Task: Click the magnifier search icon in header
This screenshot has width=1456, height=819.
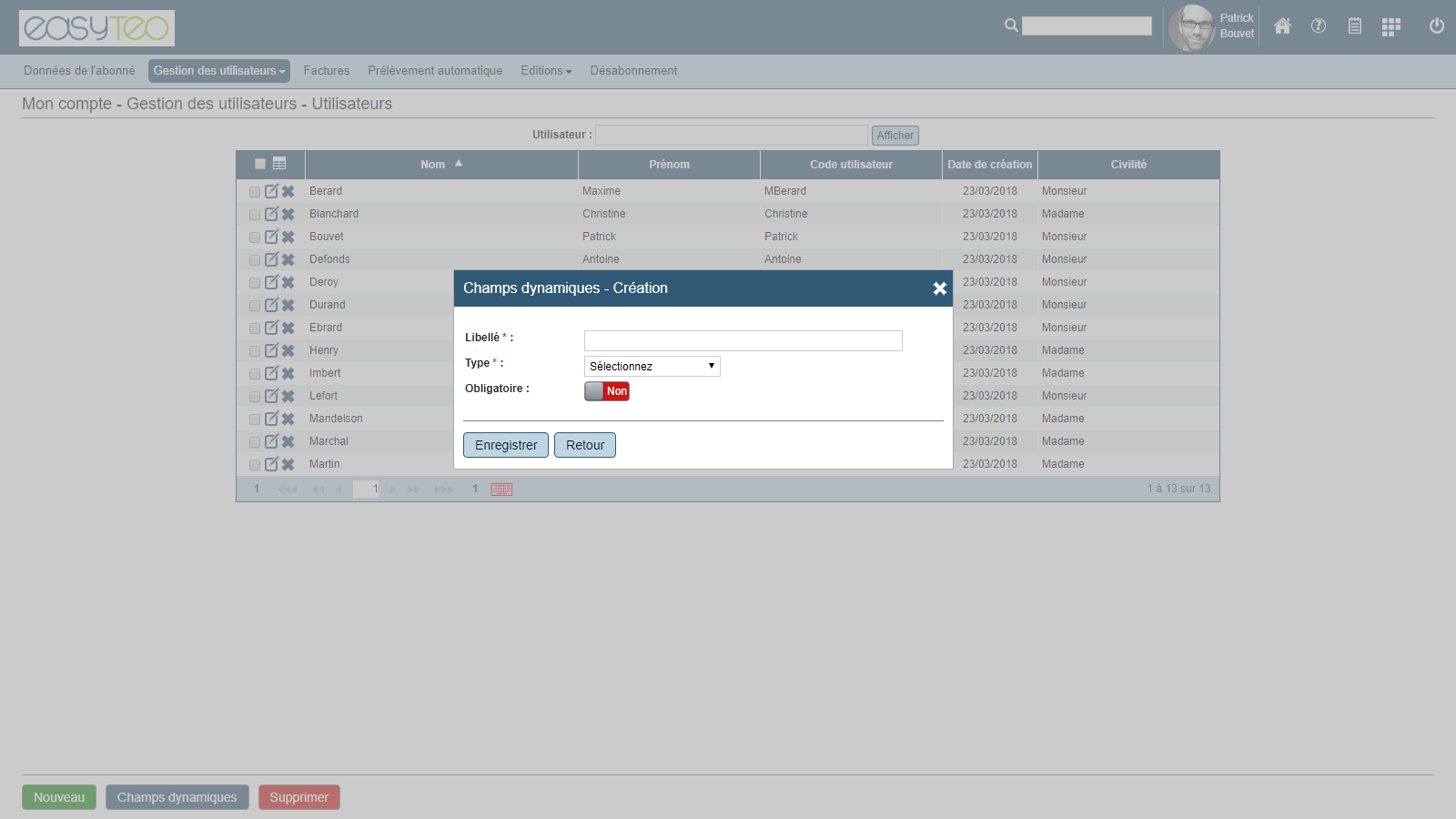Action: 1011,25
